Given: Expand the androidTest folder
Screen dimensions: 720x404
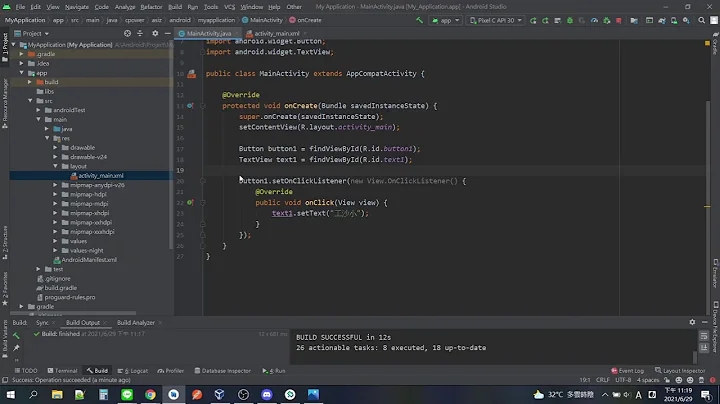Looking at the screenshot, I should click(x=39, y=110).
